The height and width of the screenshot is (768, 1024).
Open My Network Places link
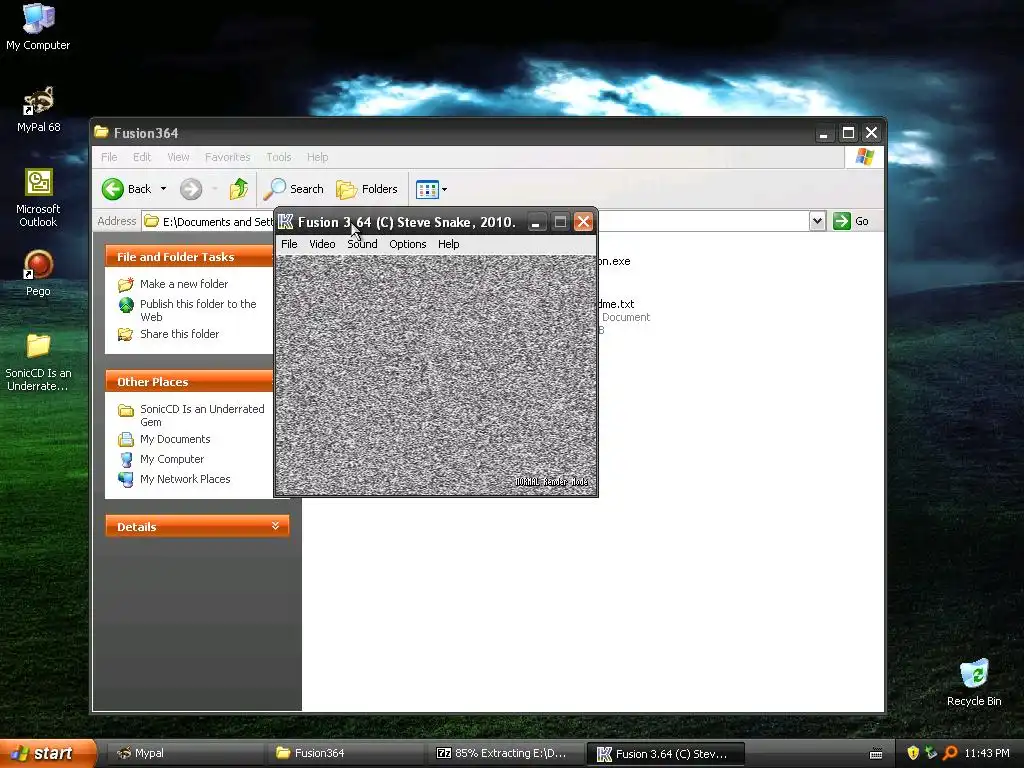(185, 479)
